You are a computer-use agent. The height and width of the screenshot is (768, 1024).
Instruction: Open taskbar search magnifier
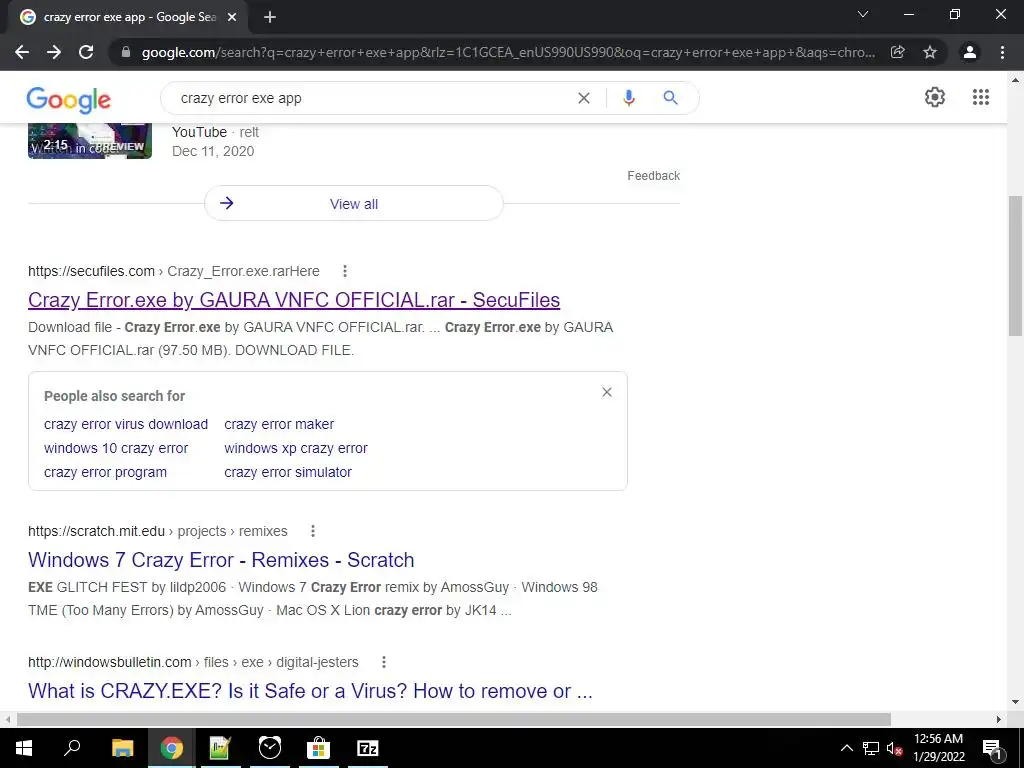point(72,748)
